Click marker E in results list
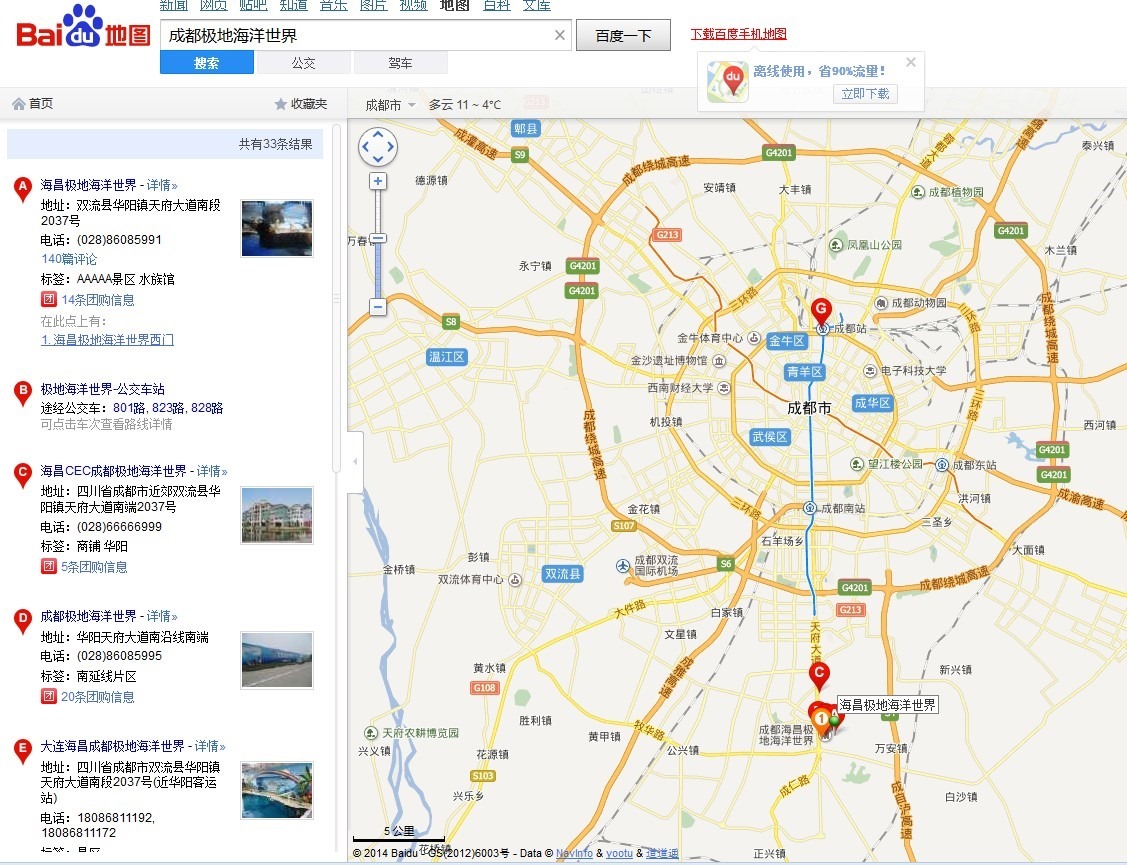The height and width of the screenshot is (865, 1127). pos(23,750)
